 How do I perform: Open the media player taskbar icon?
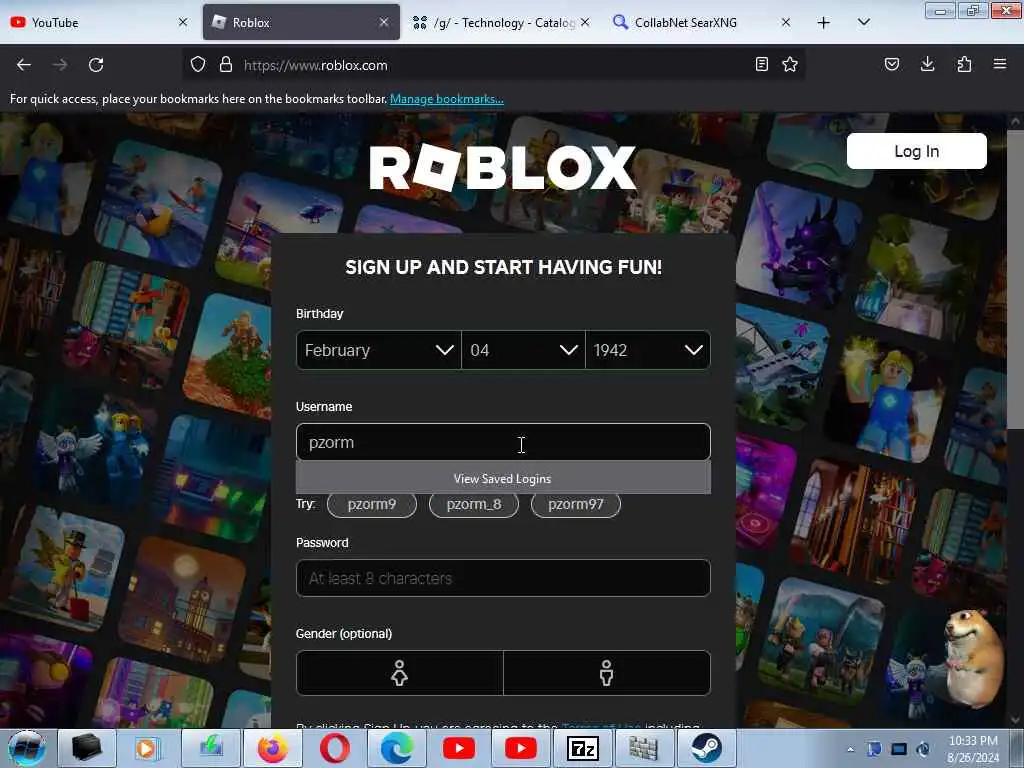click(x=148, y=748)
